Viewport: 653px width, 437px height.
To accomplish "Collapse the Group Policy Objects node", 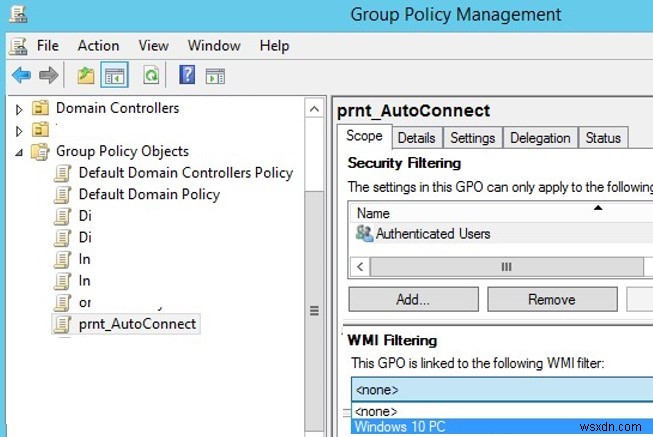I will point(18,152).
